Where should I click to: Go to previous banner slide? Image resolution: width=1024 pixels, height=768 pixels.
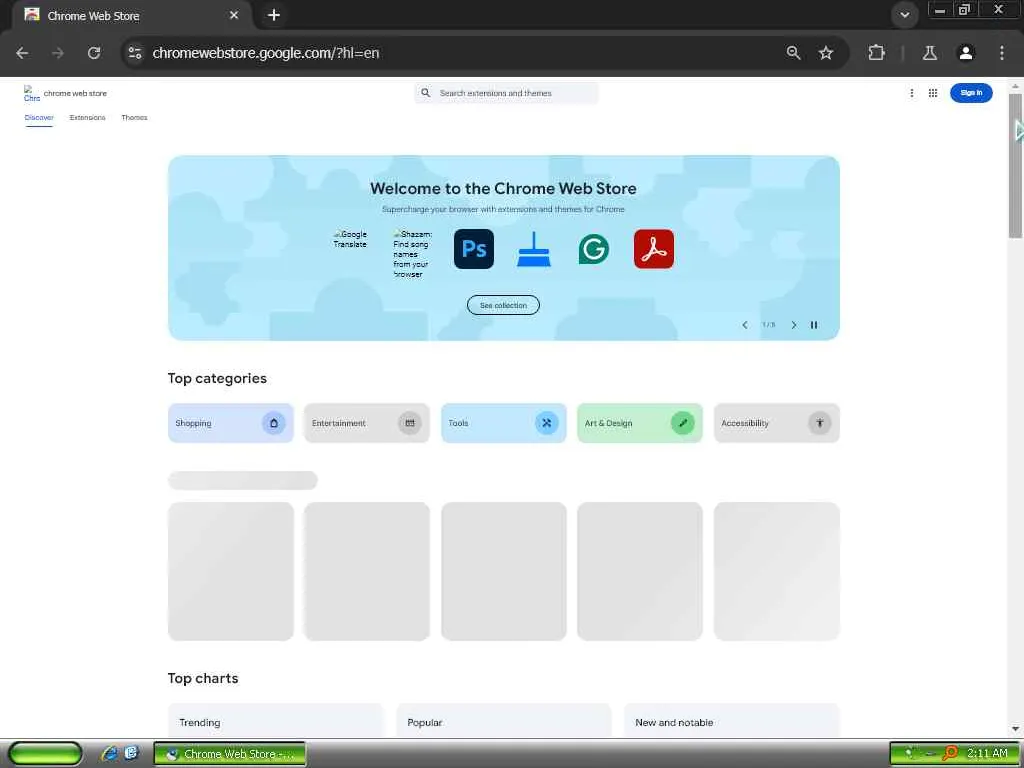(744, 325)
